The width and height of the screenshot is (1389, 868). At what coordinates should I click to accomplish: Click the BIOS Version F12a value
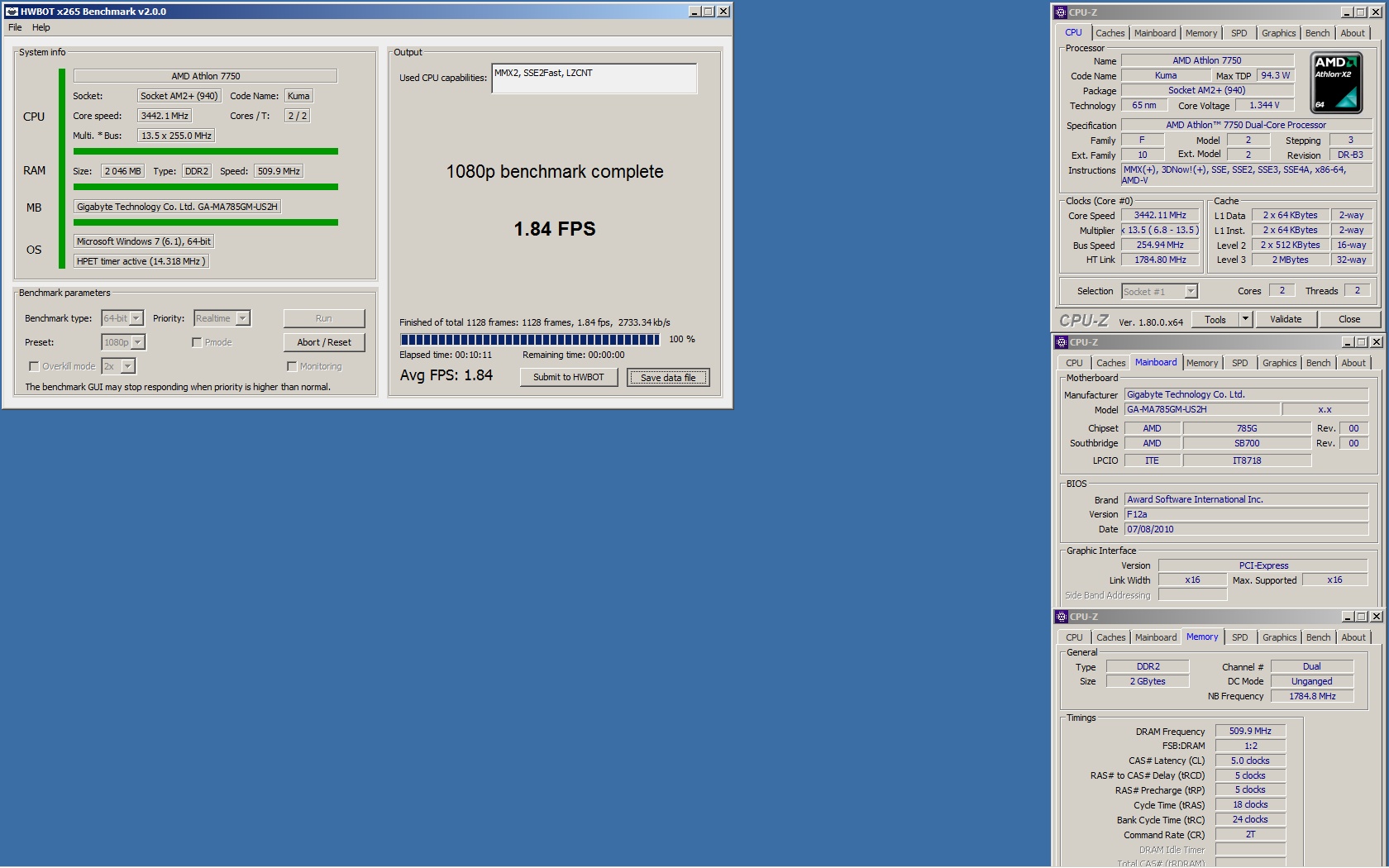1246,514
